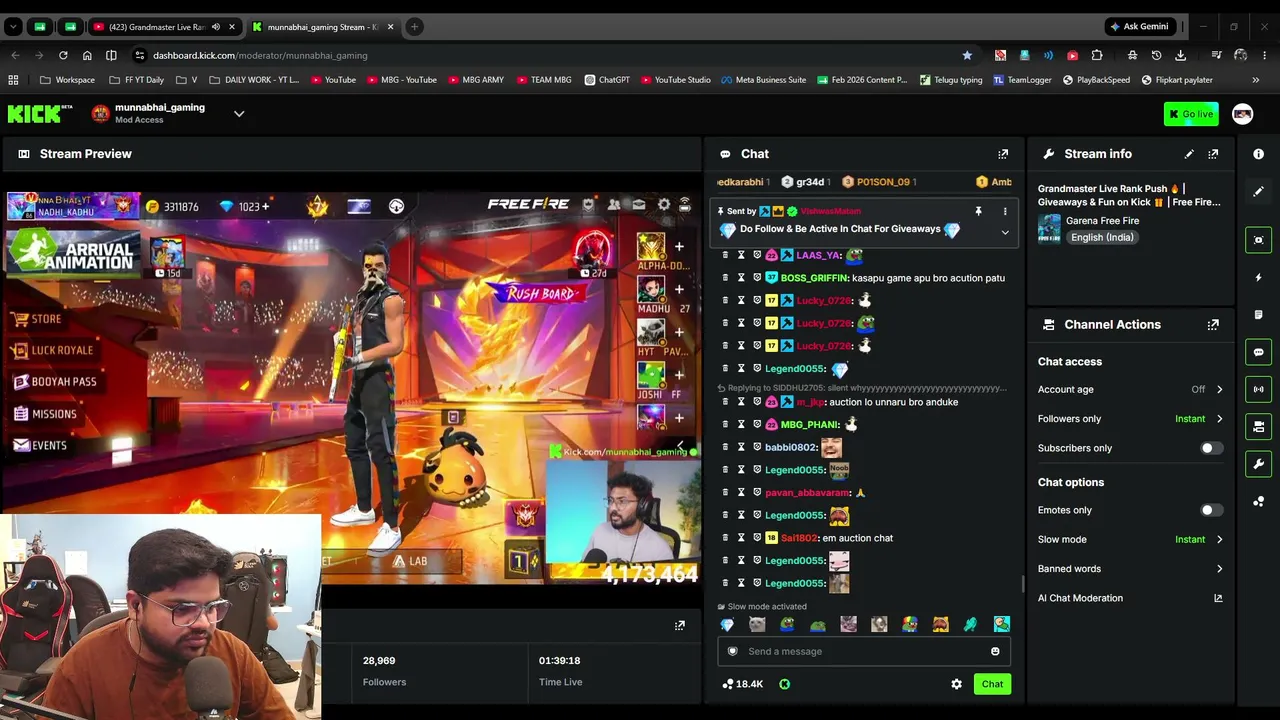Image resolution: width=1280 pixels, height=720 pixels.
Task: Bookmark this page with the star icon
Action: click(967, 55)
